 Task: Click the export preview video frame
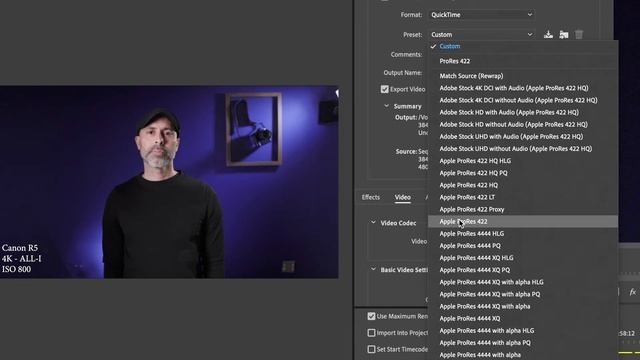pyautogui.click(x=169, y=182)
